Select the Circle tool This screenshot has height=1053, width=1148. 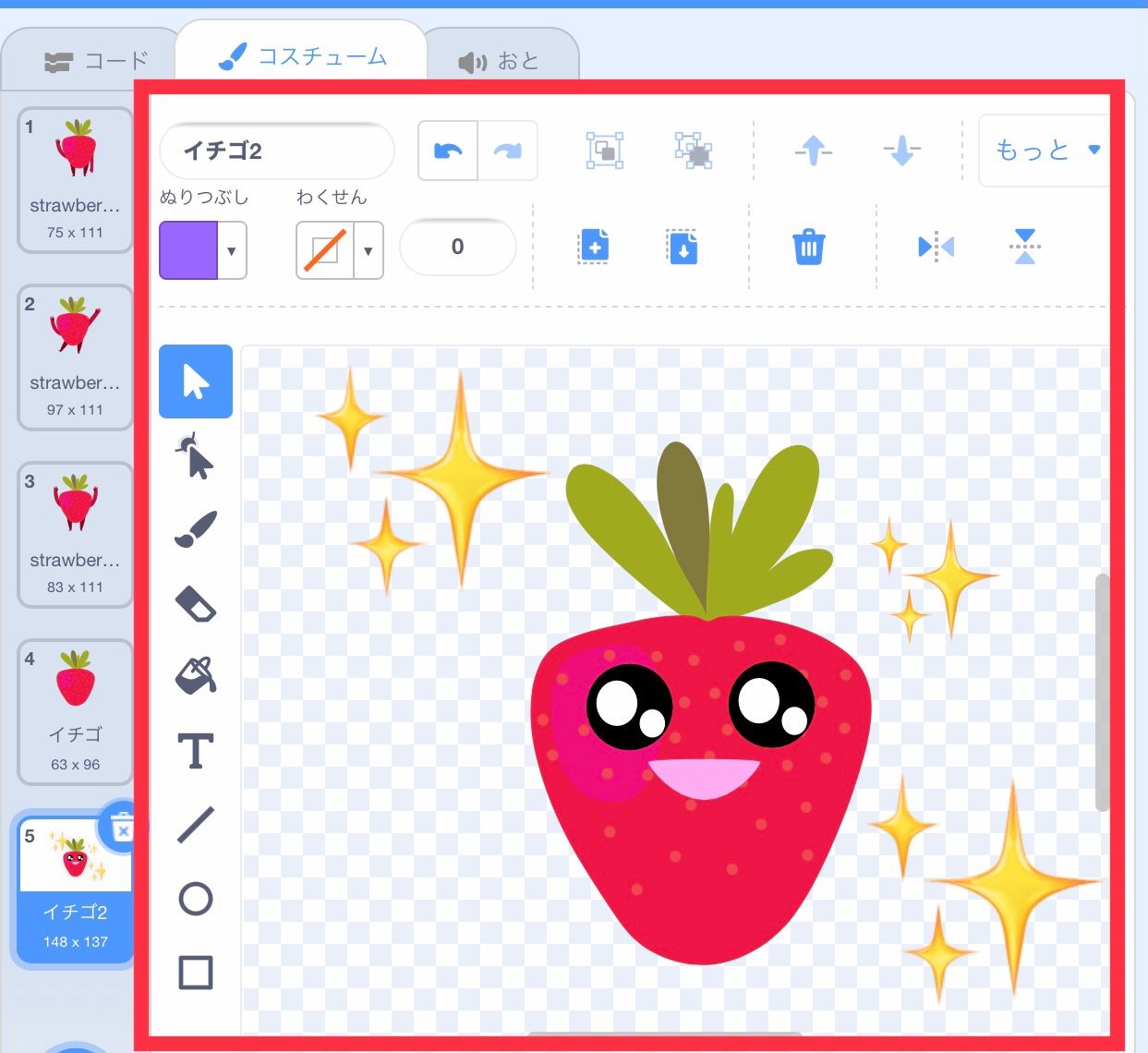click(195, 899)
